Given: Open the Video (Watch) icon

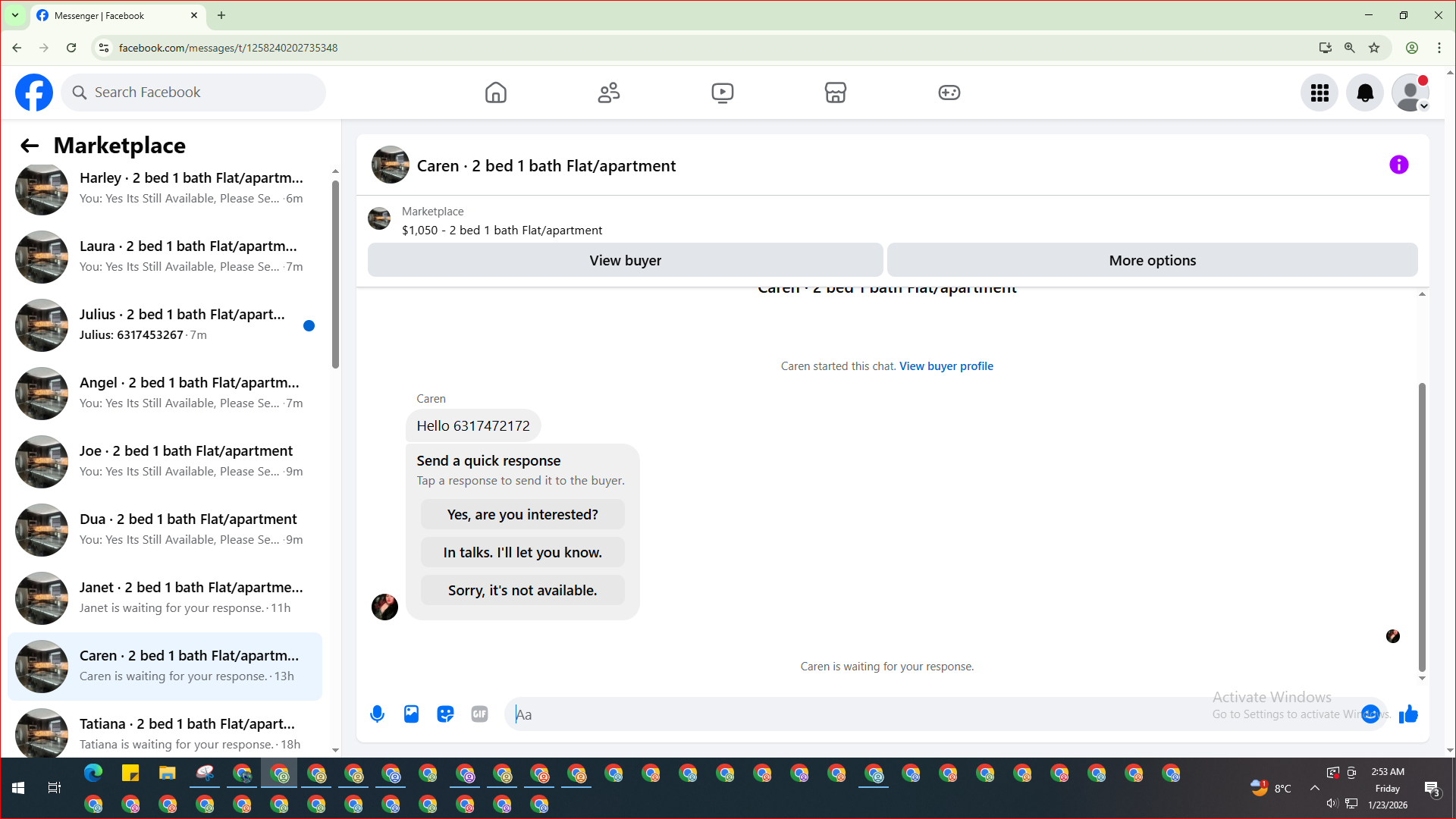Looking at the screenshot, I should pos(723,93).
